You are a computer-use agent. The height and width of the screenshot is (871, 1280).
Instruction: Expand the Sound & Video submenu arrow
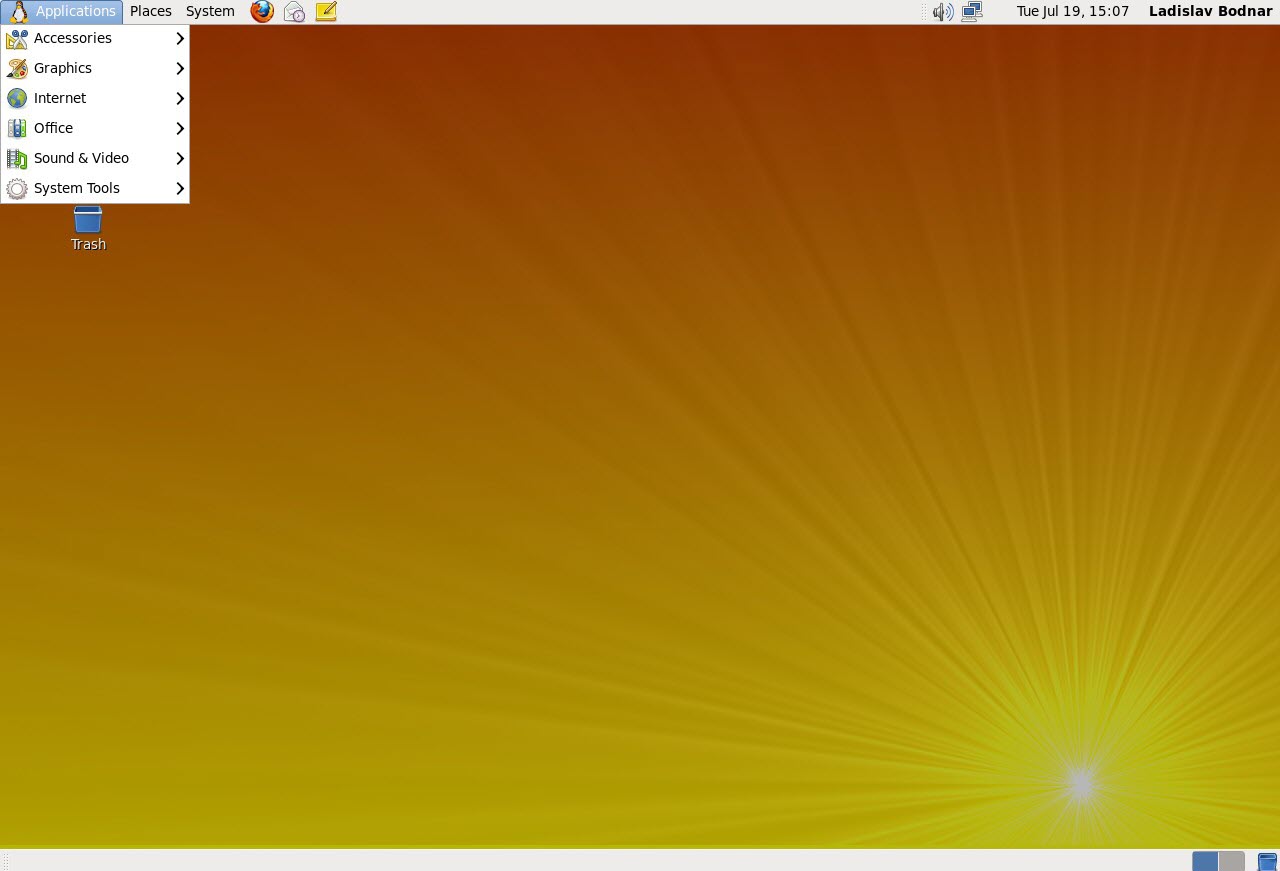pyautogui.click(x=180, y=159)
